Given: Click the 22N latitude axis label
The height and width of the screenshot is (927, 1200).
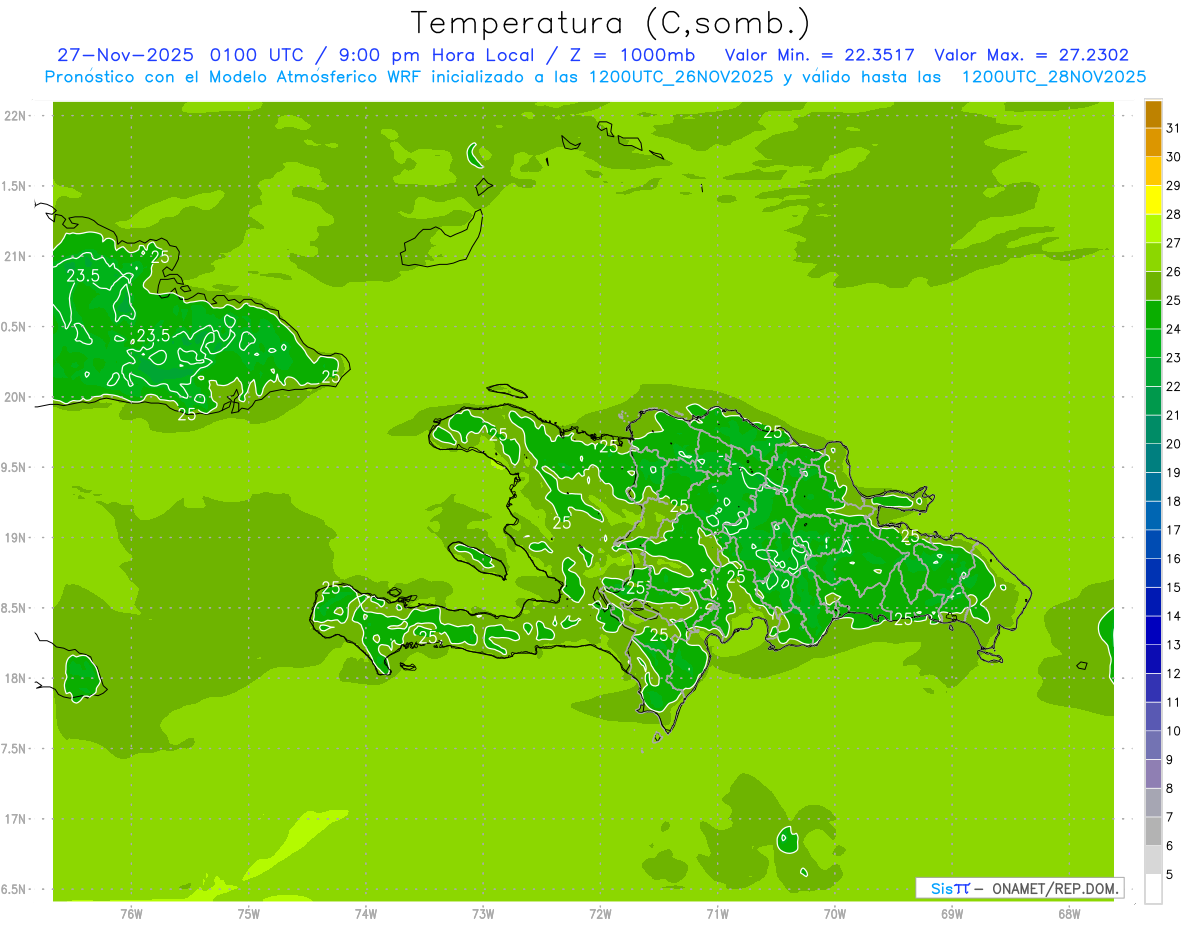Looking at the screenshot, I should click(x=16, y=116).
